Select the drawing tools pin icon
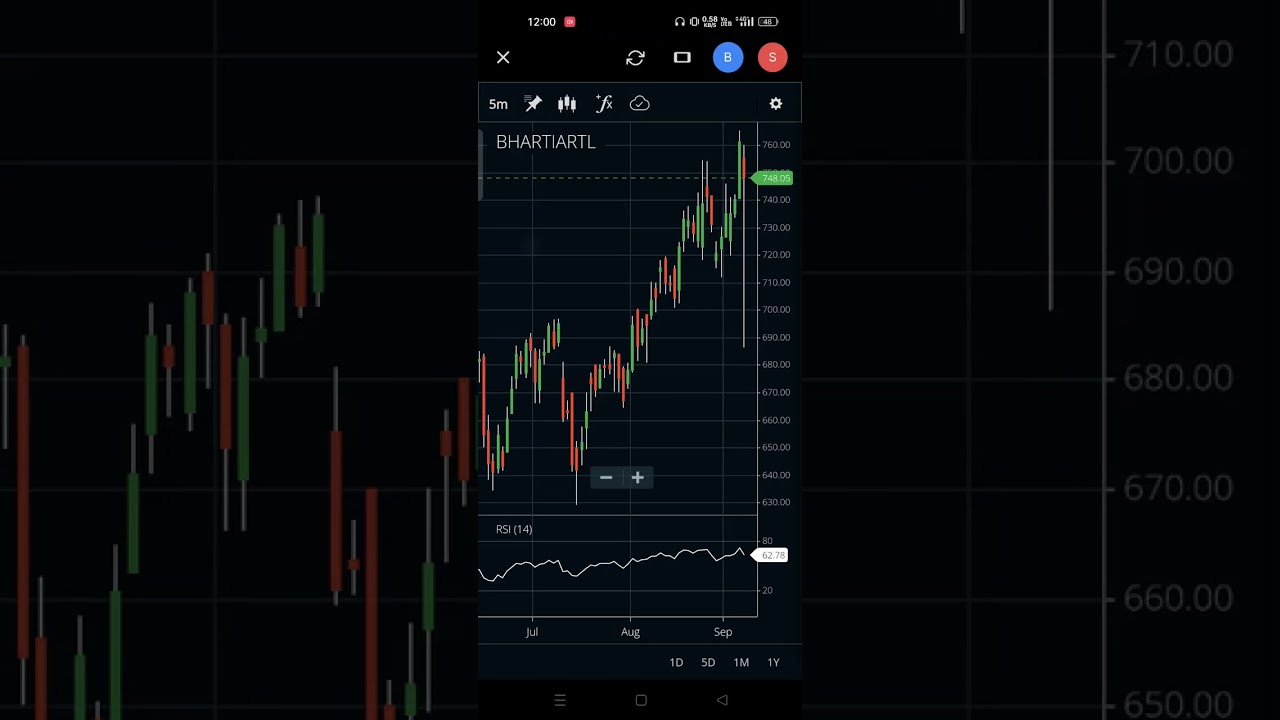 tap(533, 104)
